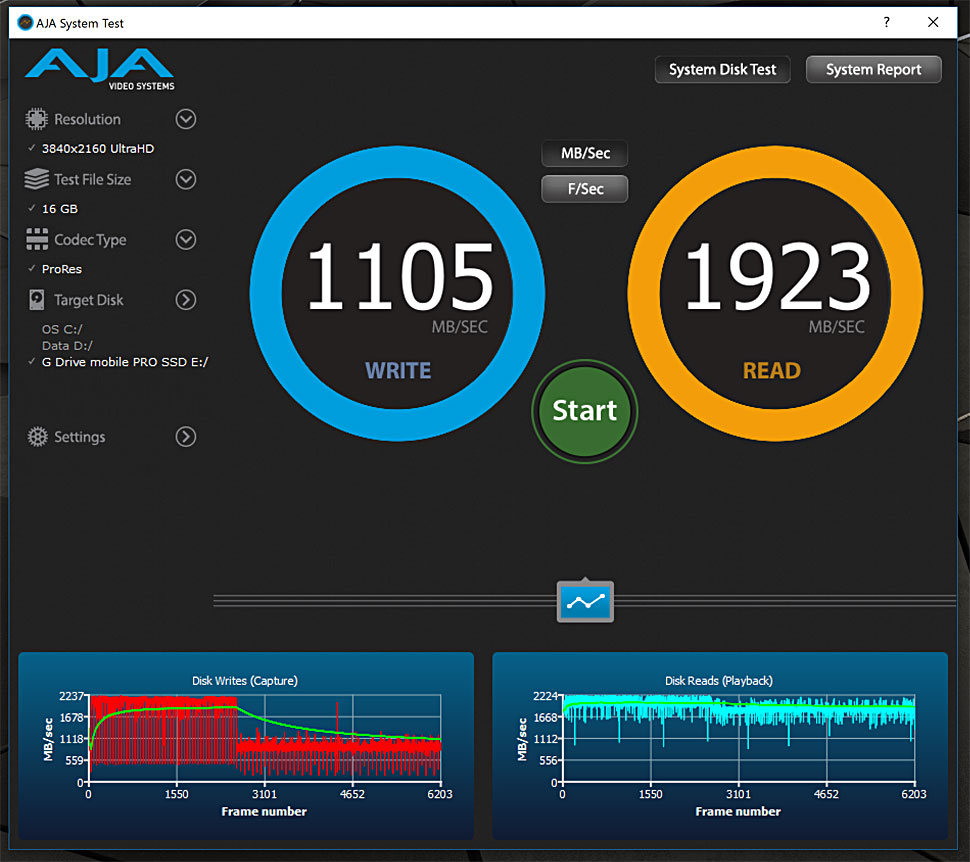Click the Settings gear icon
Image resolution: width=970 pixels, height=862 pixels.
tap(37, 437)
